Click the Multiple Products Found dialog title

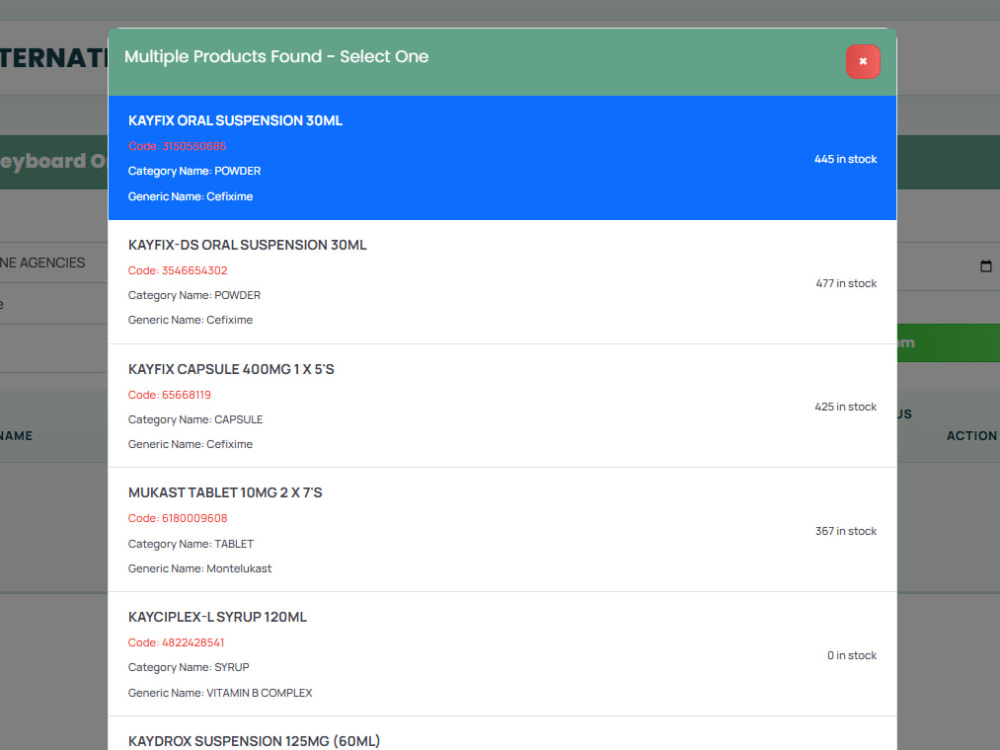click(276, 57)
